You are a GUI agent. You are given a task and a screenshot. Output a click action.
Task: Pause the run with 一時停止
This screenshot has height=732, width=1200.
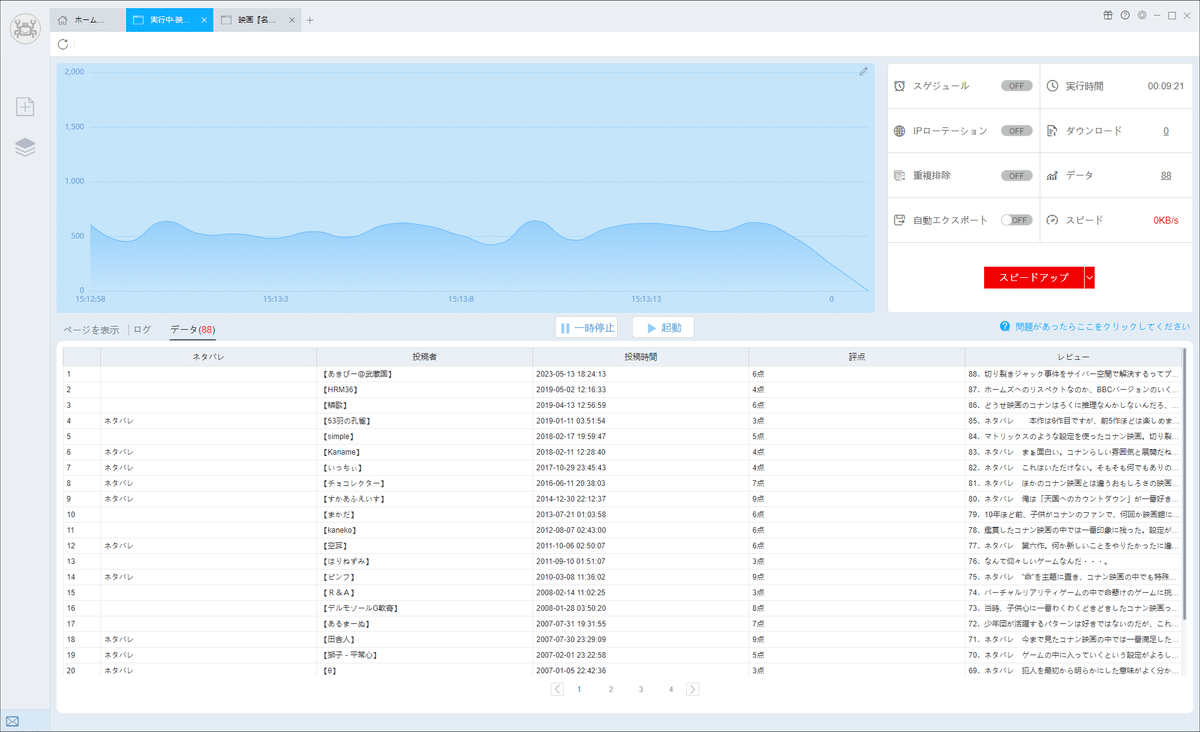coord(588,327)
